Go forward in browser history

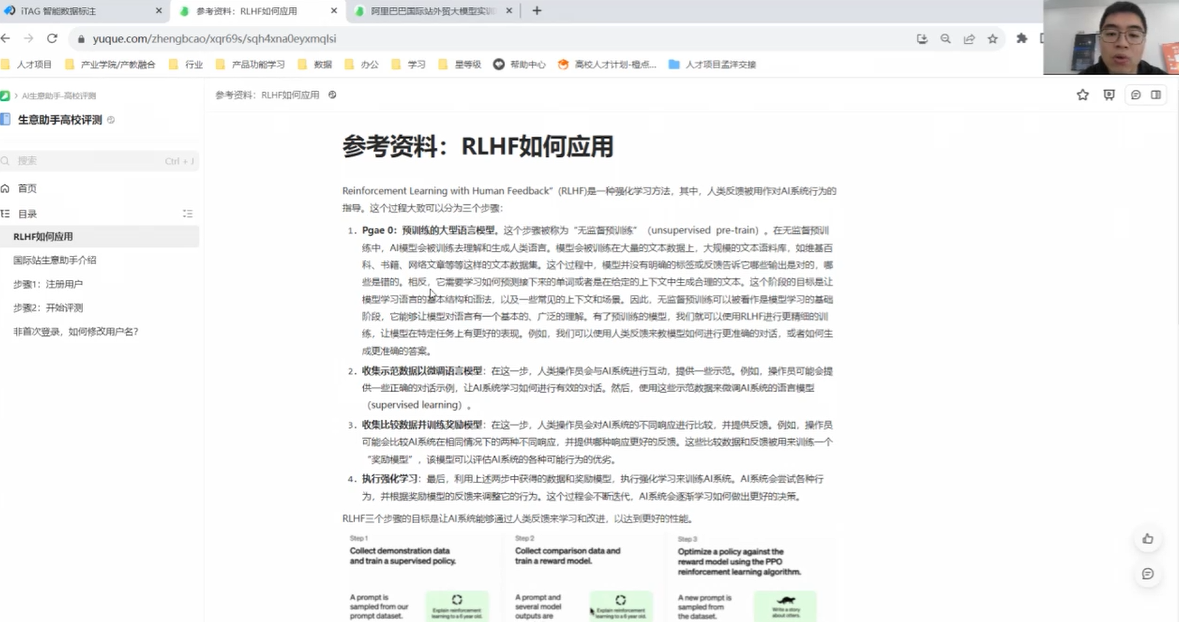click(29, 38)
